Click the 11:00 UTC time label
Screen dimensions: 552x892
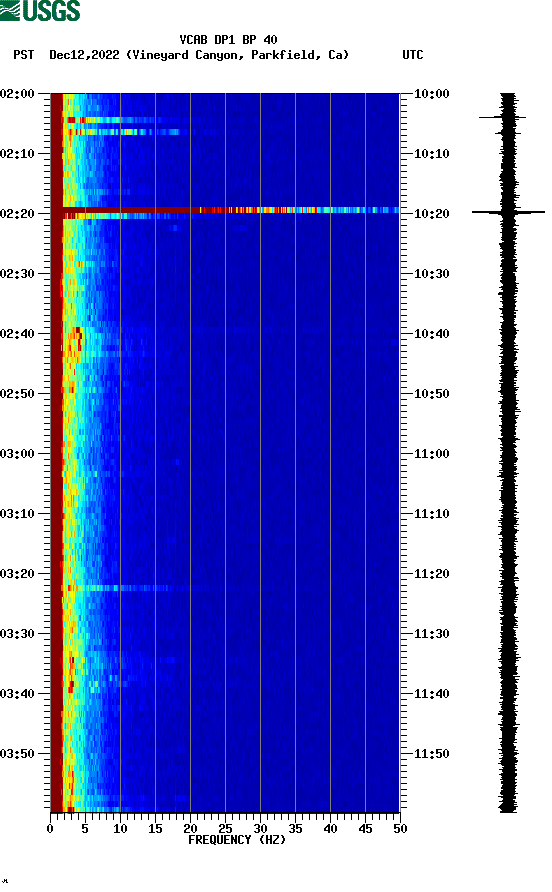click(432, 454)
